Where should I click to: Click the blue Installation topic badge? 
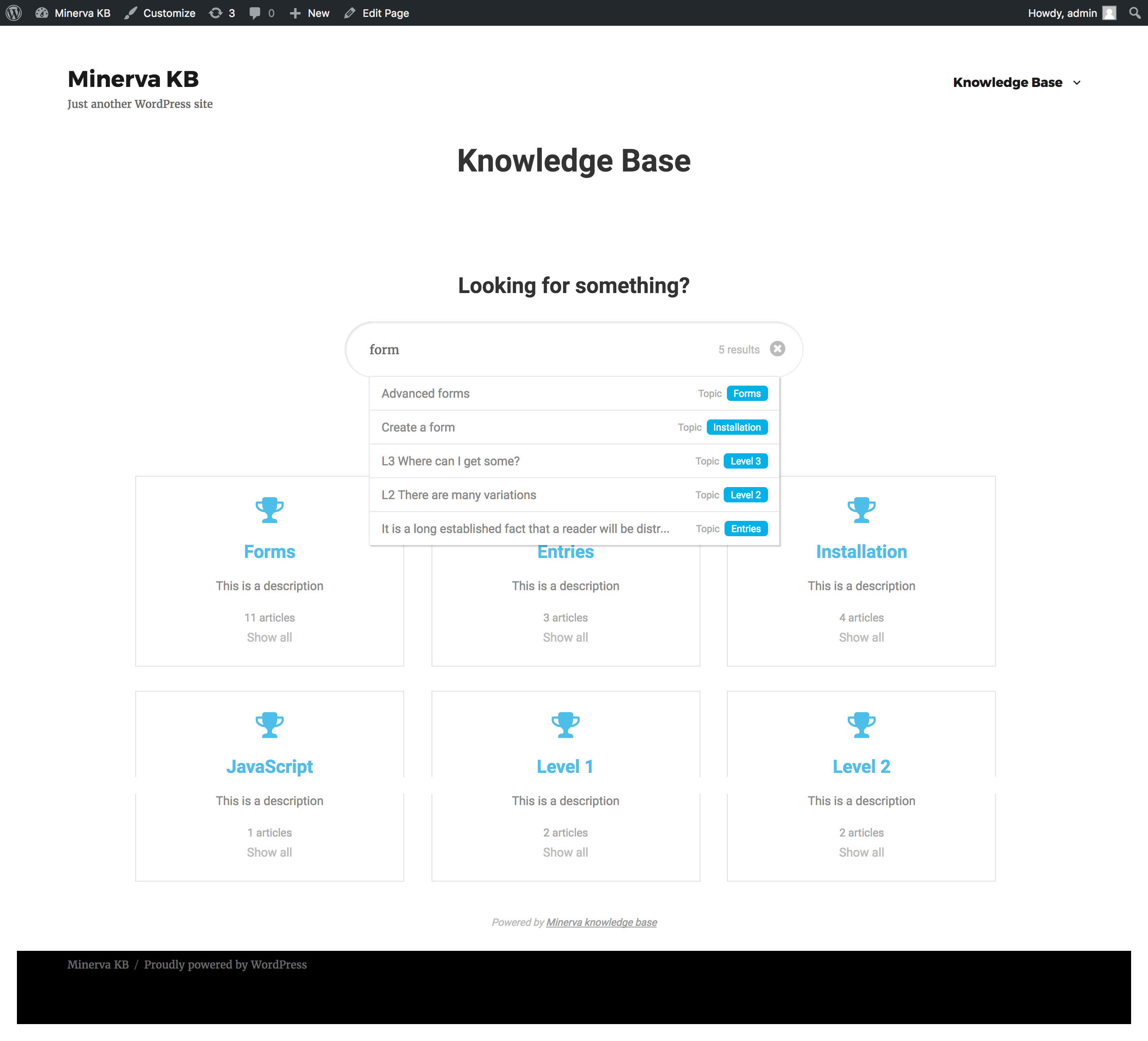(x=737, y=427)
